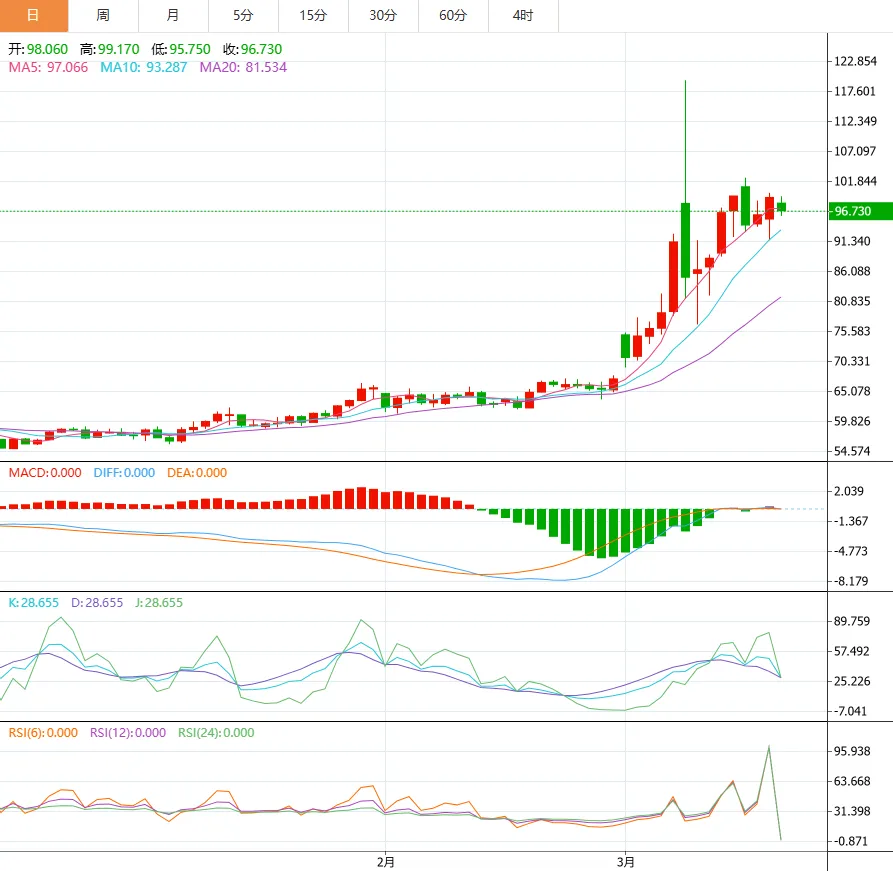Switch to the 日 (daily) timeframe tab
893x871 pixels.
click(34, 16)
